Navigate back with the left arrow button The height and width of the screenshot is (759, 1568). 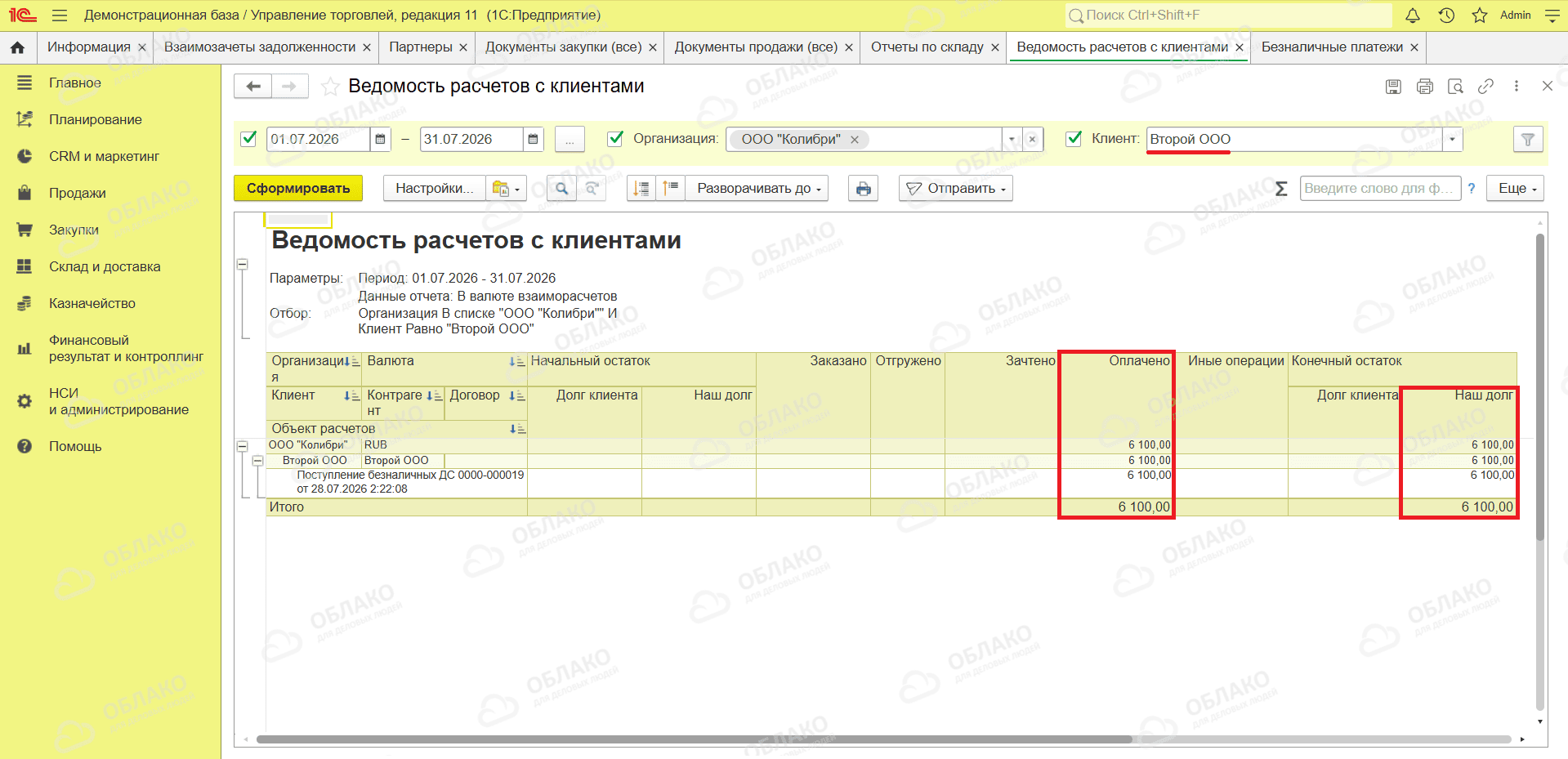click(253, 86)
